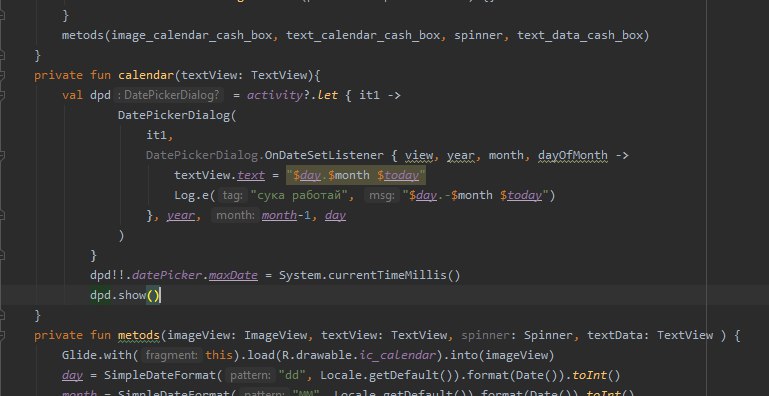The image size is (769, 396).
Task: Click ic_calendar drawable reference
Action: pyautogui.click(x=398, y=355)
